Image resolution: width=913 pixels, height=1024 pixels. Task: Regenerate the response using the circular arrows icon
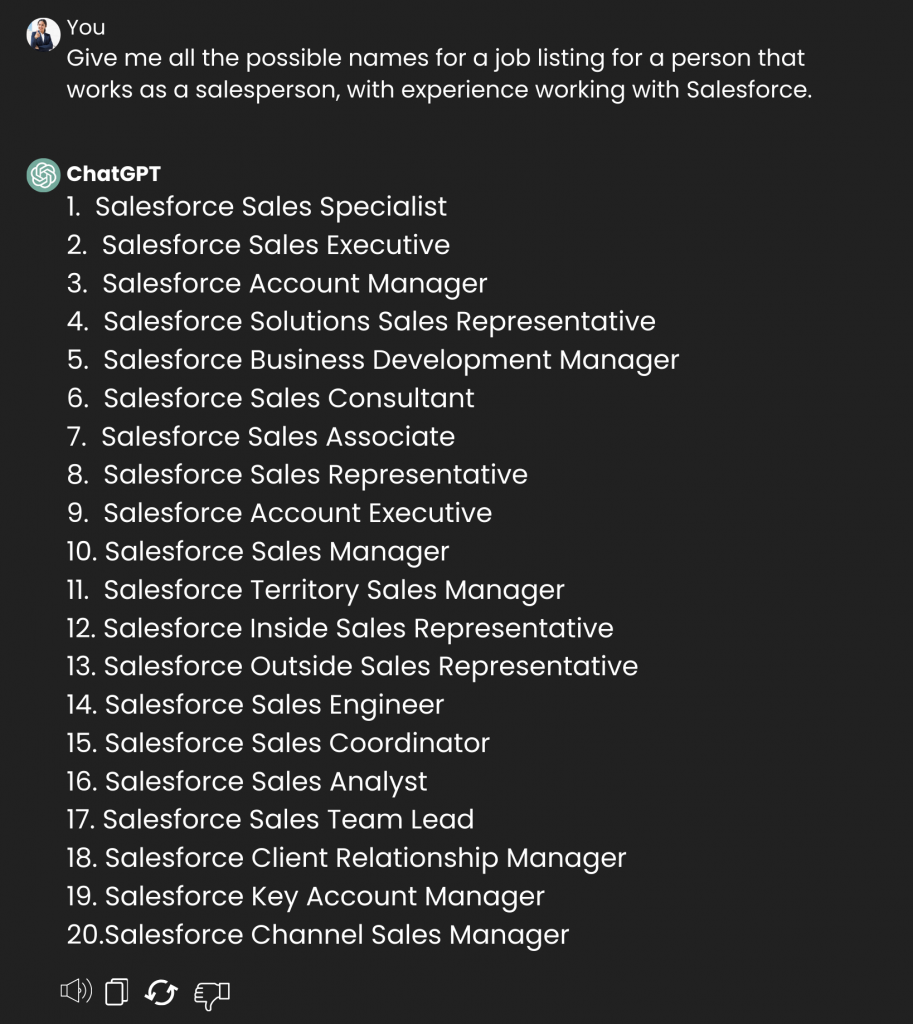pos(161,993)
